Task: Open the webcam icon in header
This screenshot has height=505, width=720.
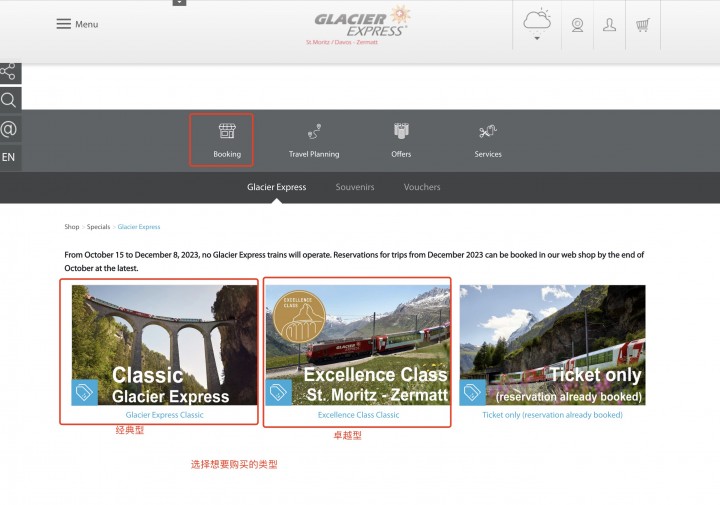Action: point(577,25)
